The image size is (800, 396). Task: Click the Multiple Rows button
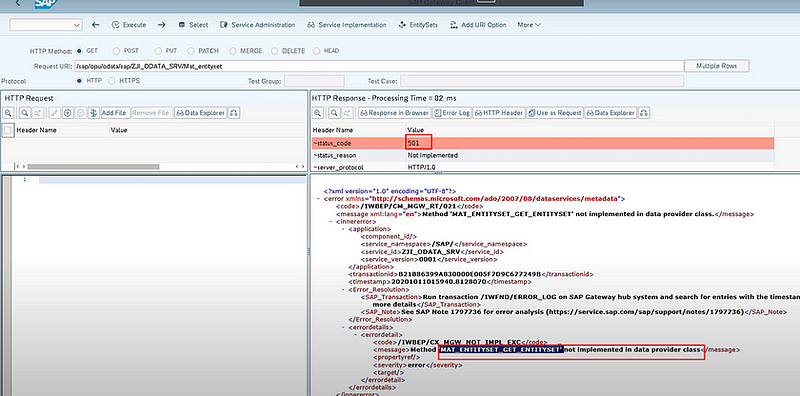click(717, 66)
